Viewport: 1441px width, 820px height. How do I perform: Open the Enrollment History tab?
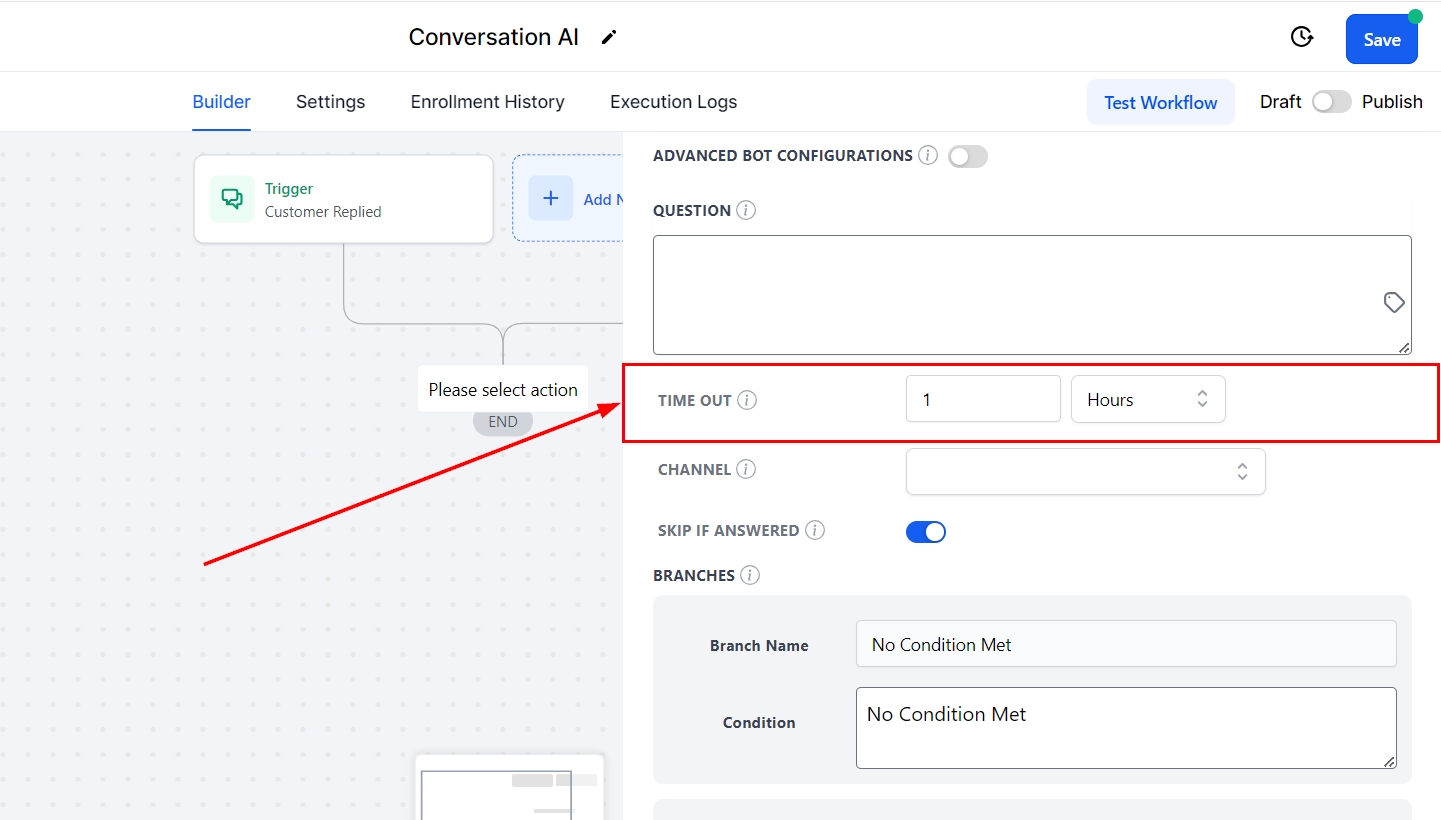tap(487, 102)
